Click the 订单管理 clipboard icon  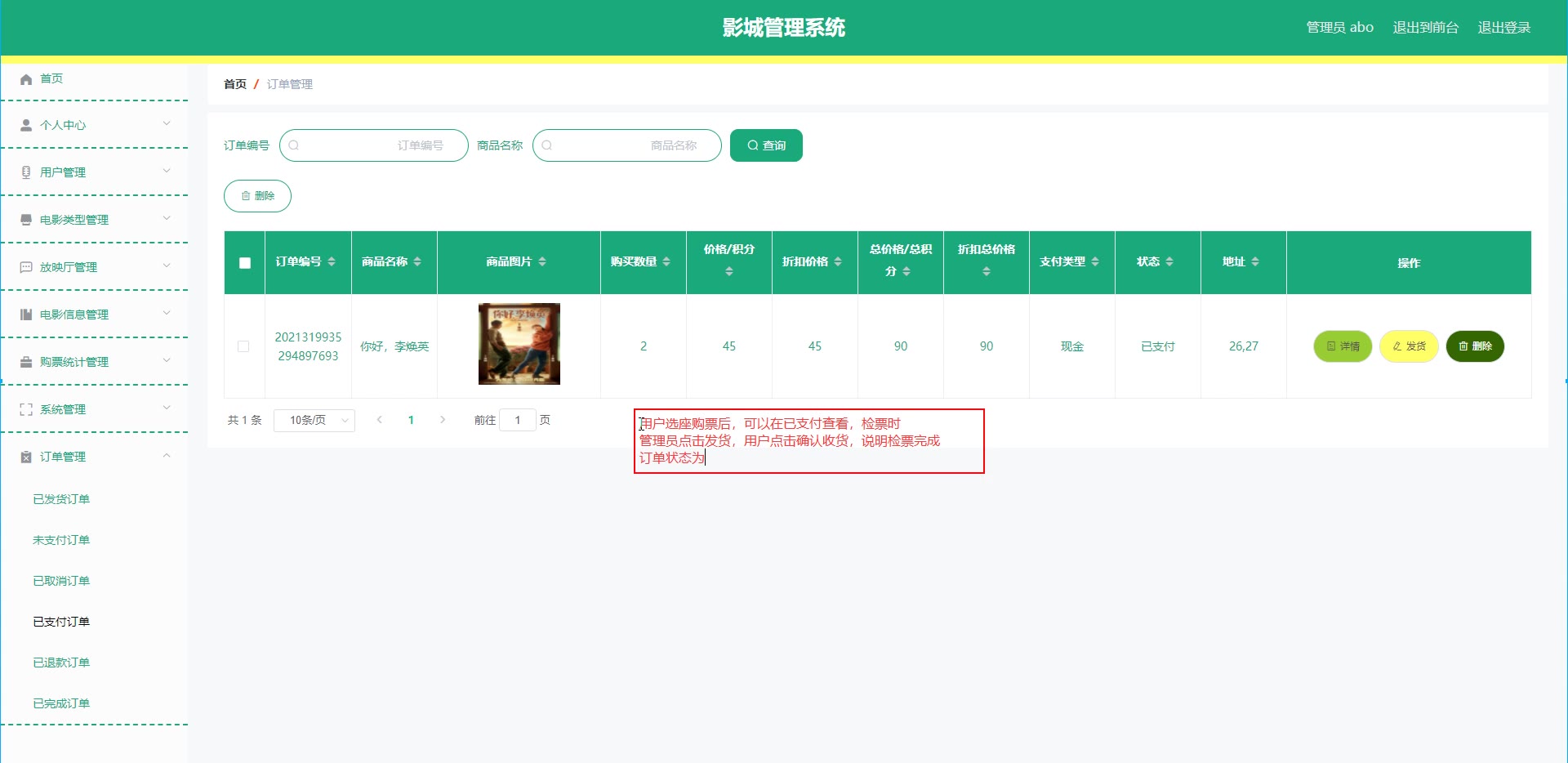[x=26, y=457]
